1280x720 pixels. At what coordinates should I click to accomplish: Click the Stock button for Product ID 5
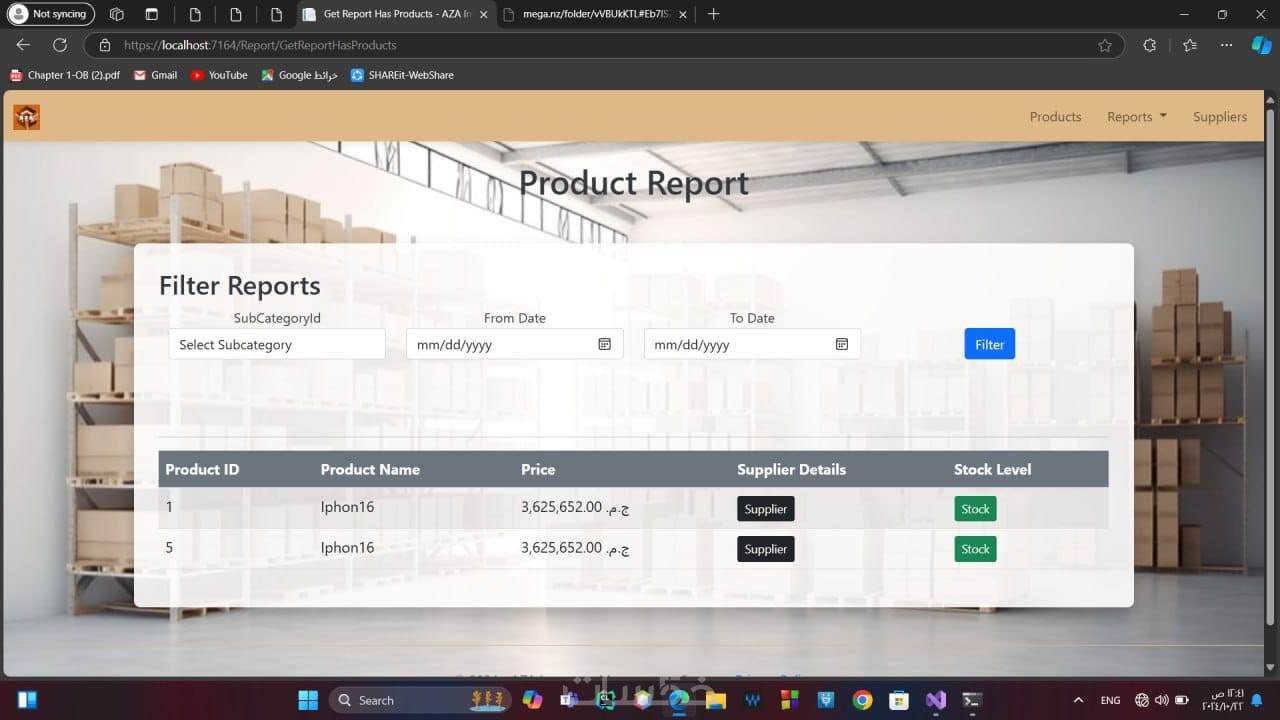[x=975, y=549]
